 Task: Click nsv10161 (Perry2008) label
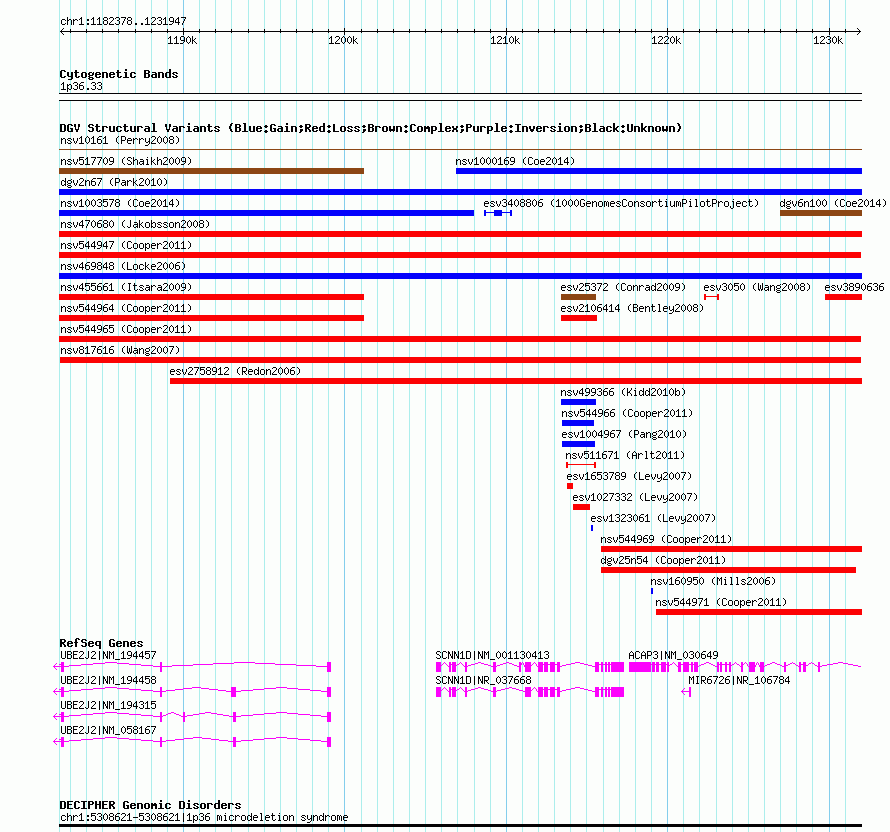(x=120, y=140)
